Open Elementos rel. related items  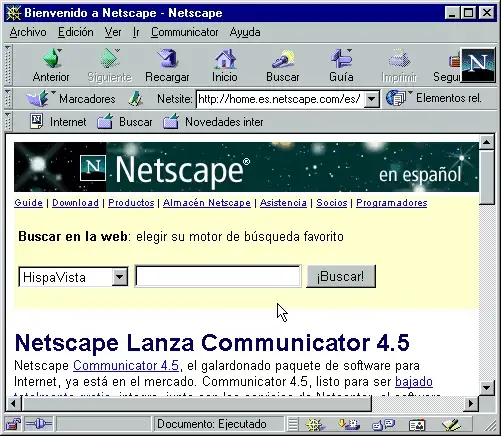(433, 98)
